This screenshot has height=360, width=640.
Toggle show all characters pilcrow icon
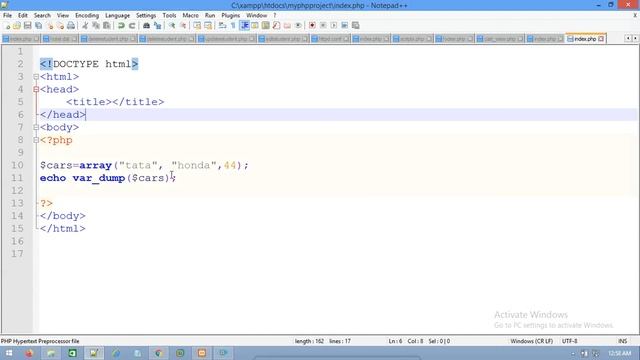[x=233, y=26]
